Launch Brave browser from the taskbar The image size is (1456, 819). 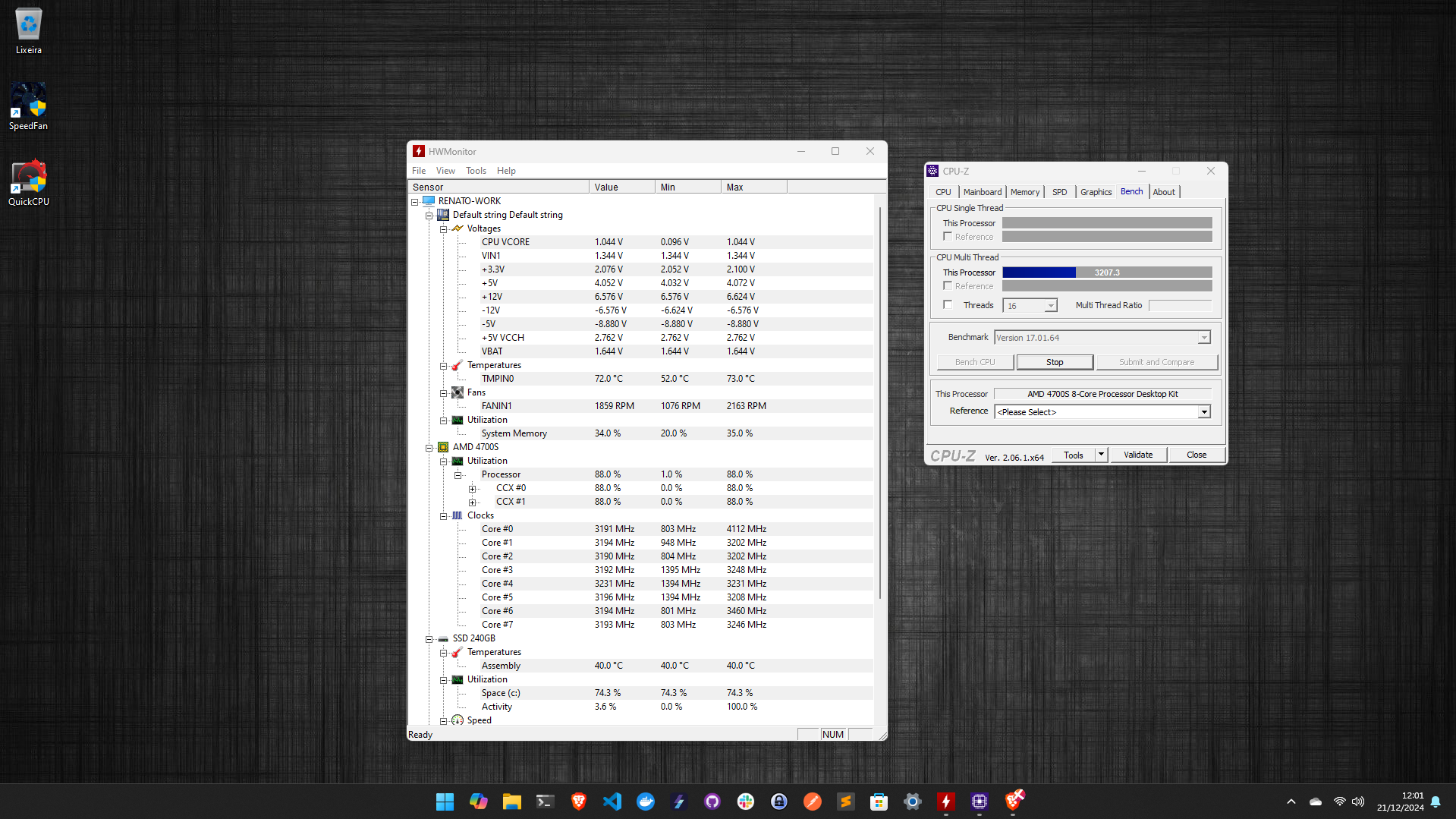pyautogui.click(x=579, y=802)
